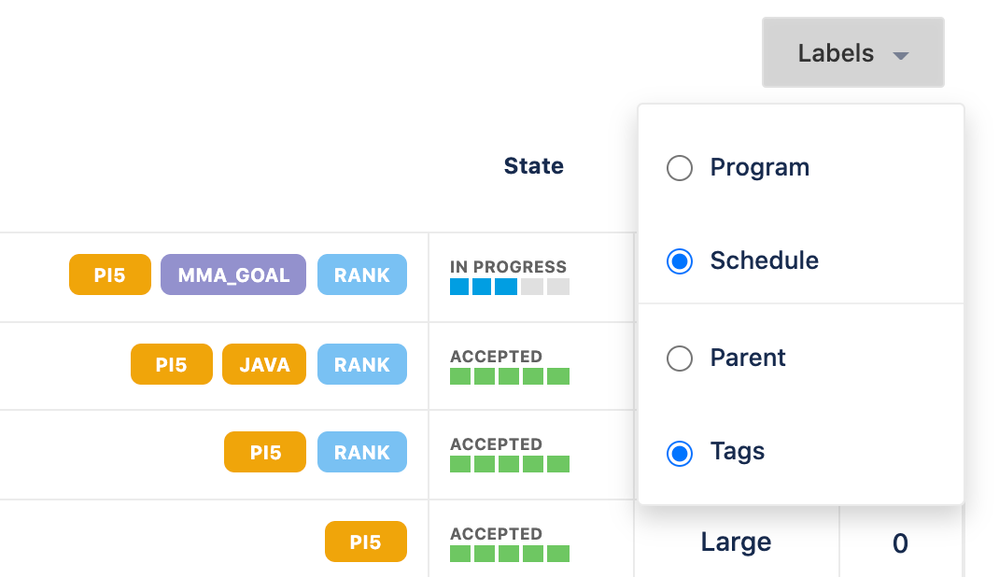The width and height of the screenshot is (999, 577).
Task: Click RANK tag beside the JAVA tag
Action: point(362,364)
